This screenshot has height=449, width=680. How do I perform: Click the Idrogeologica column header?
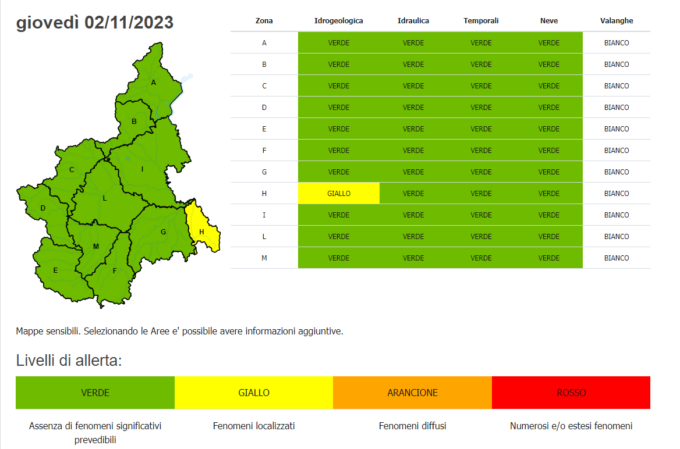click(x=338, y=20)
